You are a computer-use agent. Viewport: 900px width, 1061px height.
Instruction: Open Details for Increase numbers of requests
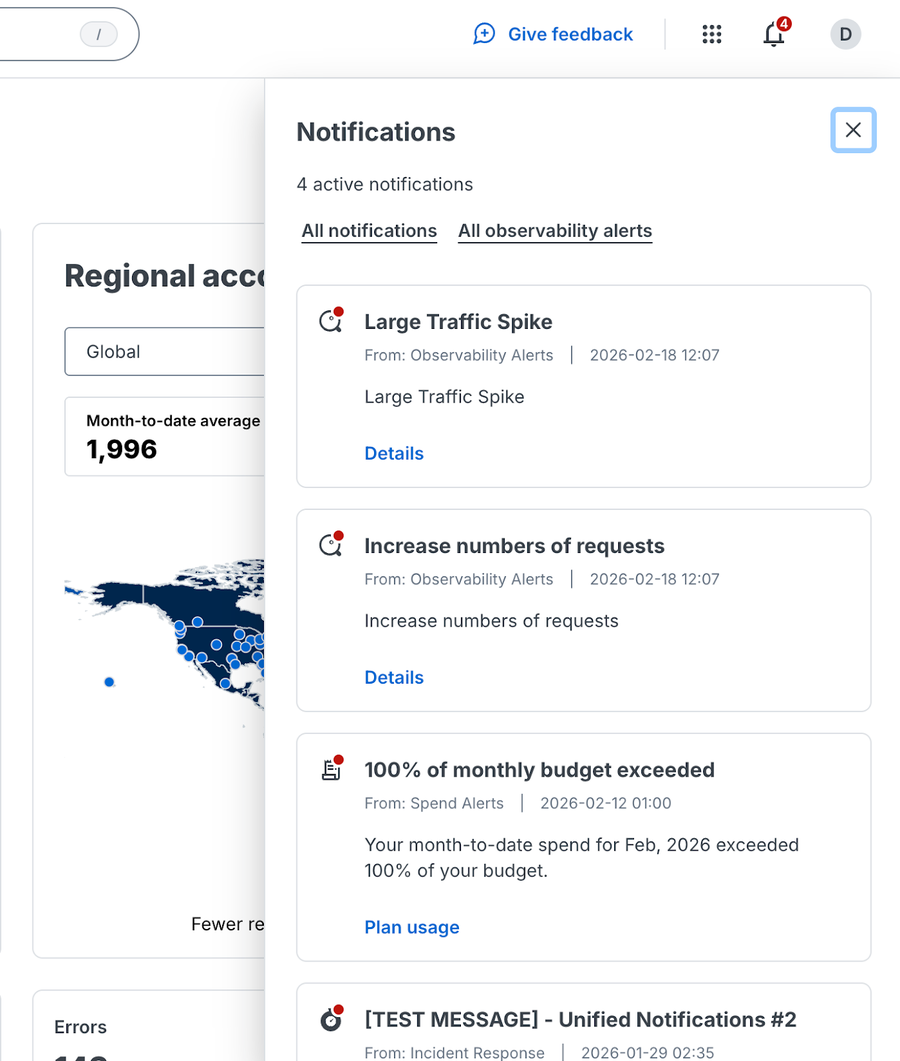coord(394,677)
